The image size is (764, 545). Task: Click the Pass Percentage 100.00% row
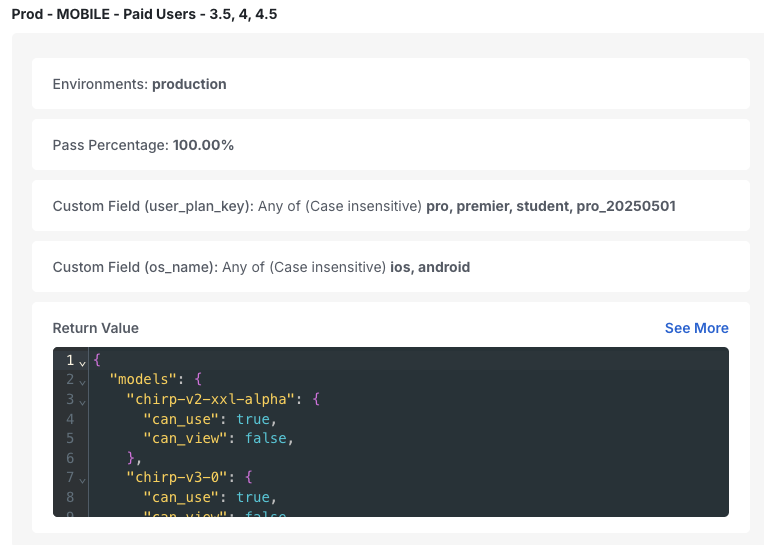click(391, 145)
